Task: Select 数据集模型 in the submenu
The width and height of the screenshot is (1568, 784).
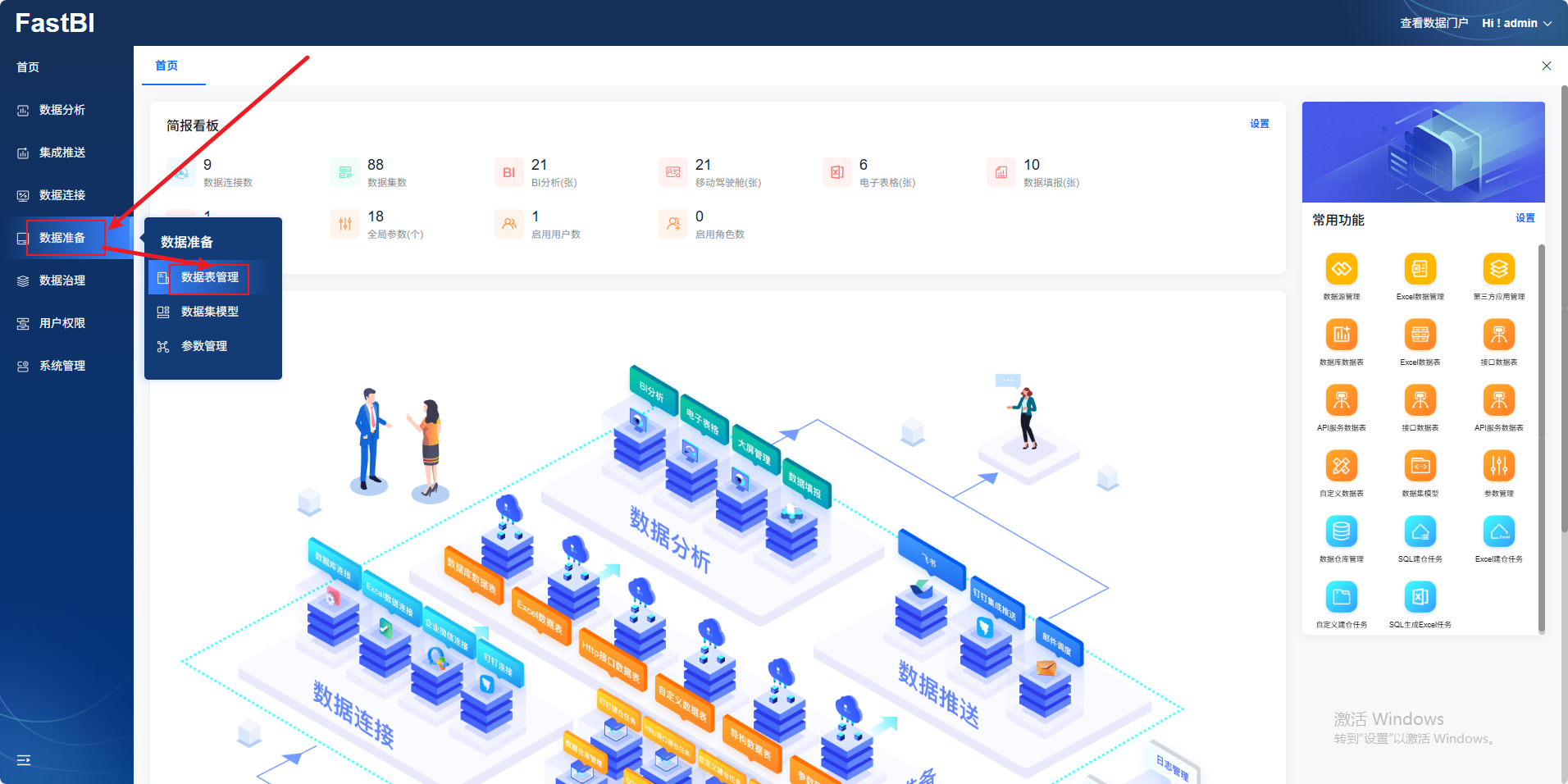Action: pos(210,312)
